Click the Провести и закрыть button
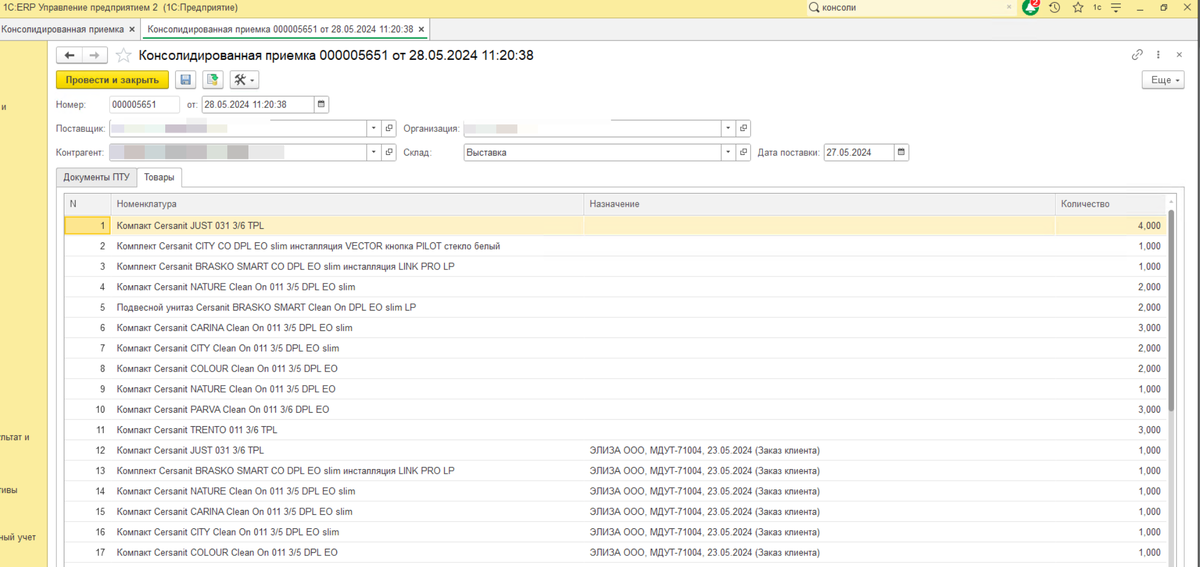The image size is (1200, 567). 112,80
